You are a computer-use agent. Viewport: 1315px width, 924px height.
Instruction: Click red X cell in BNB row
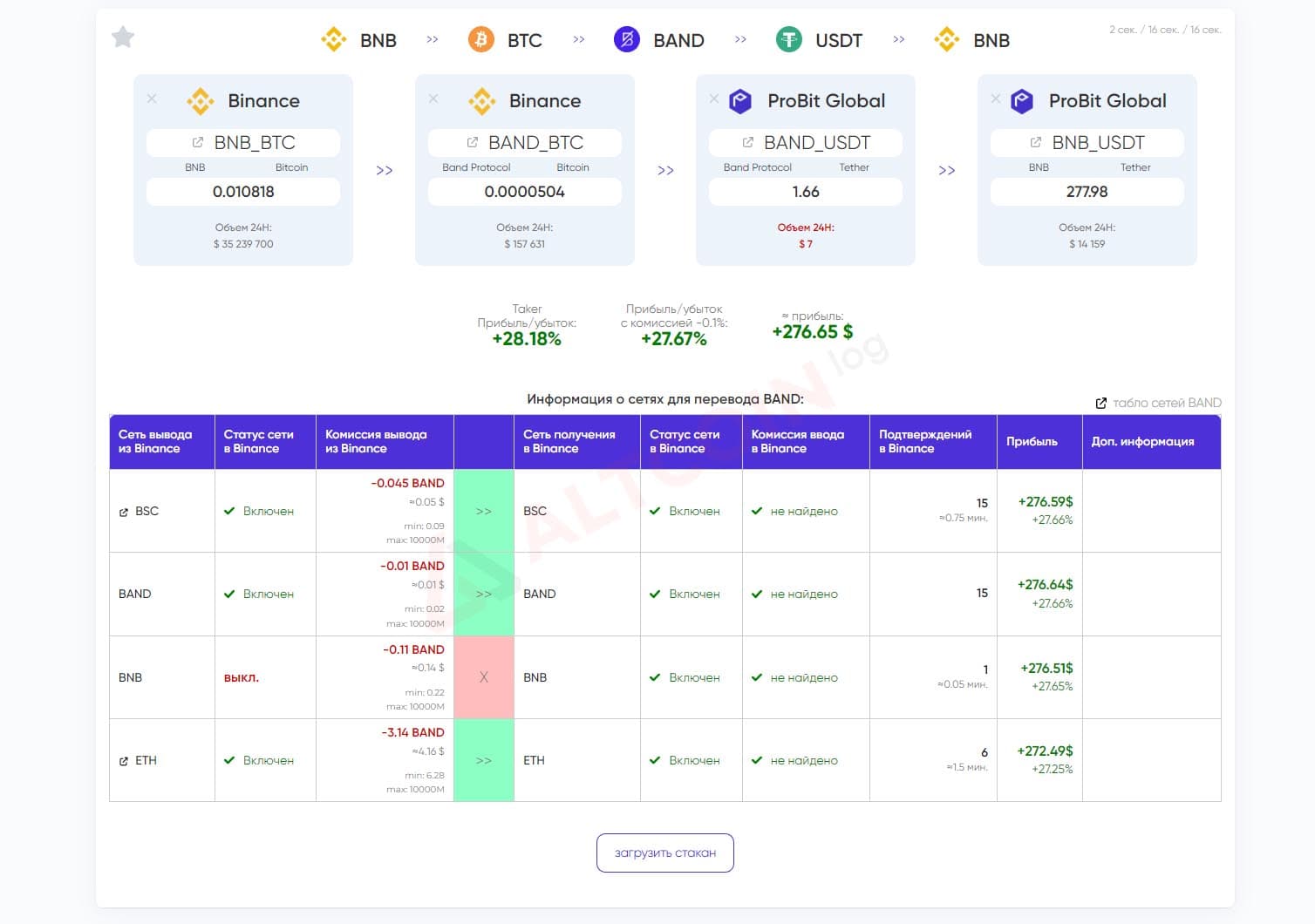click(484, 677)
